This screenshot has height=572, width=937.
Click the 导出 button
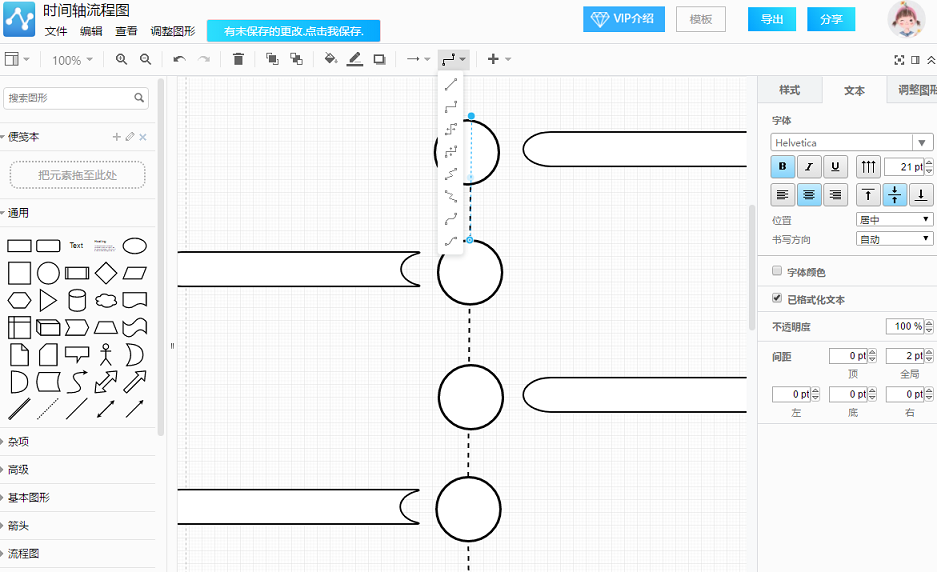771,19
